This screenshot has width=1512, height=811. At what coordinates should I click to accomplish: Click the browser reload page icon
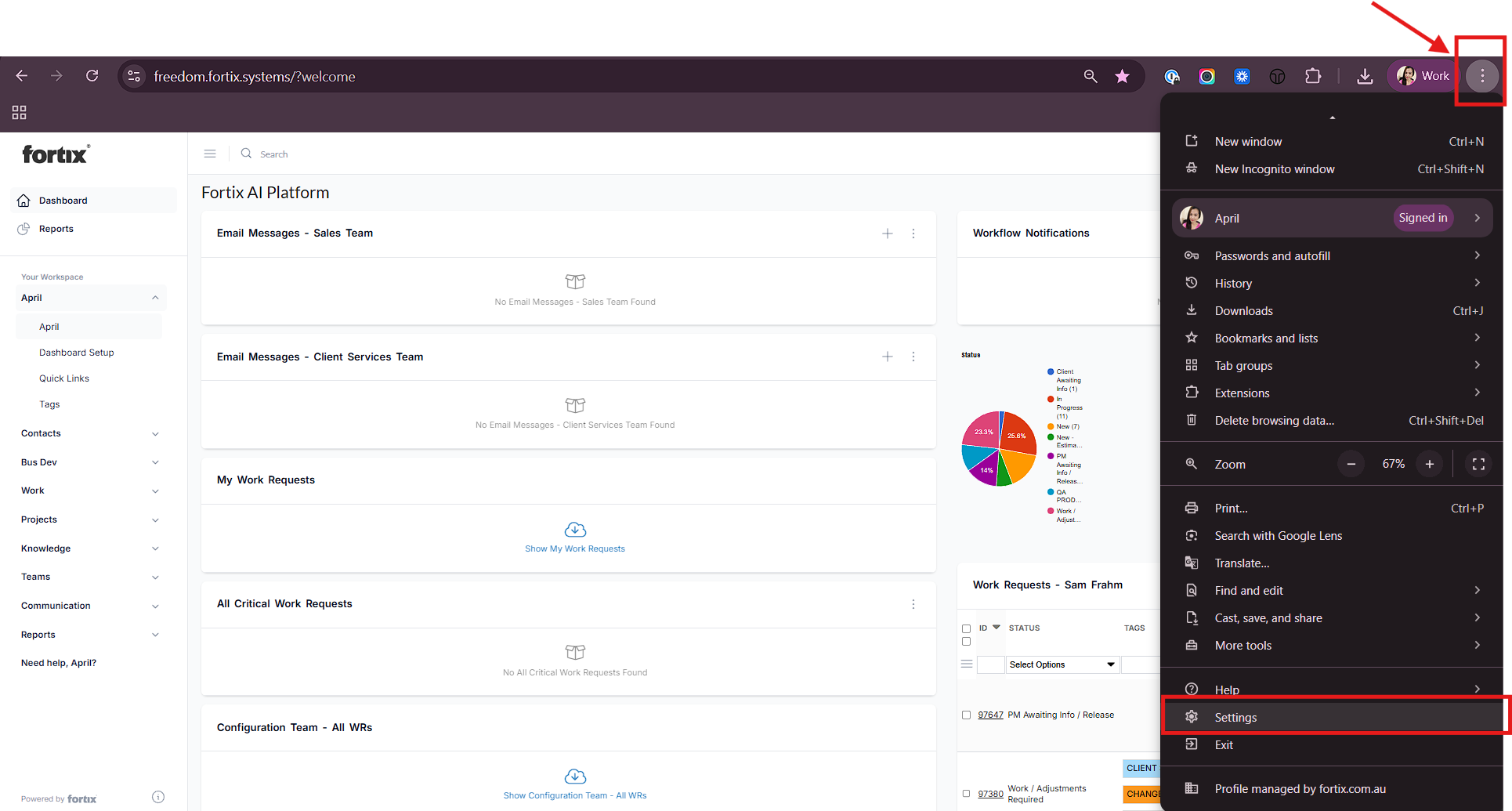[x=92, y=76]
